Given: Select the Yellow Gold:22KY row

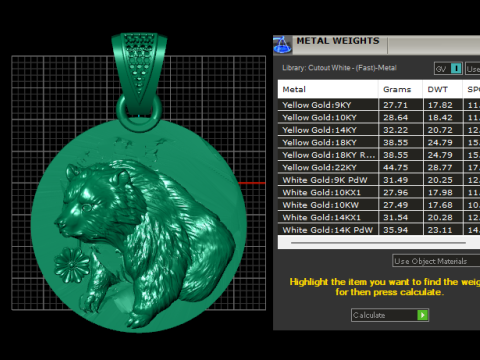Looking at the screenshot, I should tap(379, 167).
